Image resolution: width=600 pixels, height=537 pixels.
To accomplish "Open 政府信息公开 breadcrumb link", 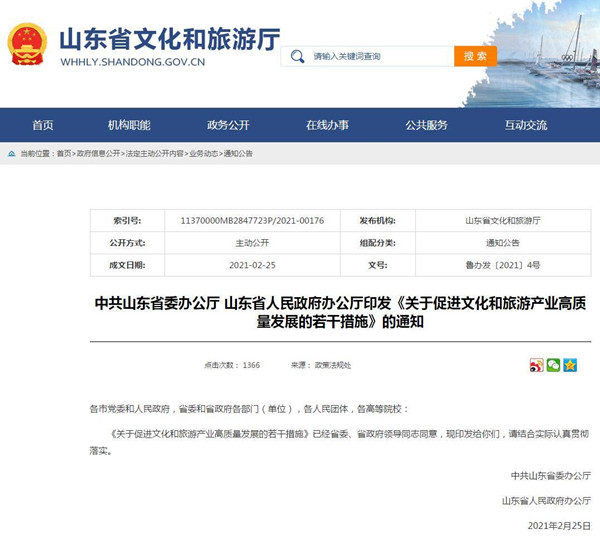I will [x=98, y=154].
